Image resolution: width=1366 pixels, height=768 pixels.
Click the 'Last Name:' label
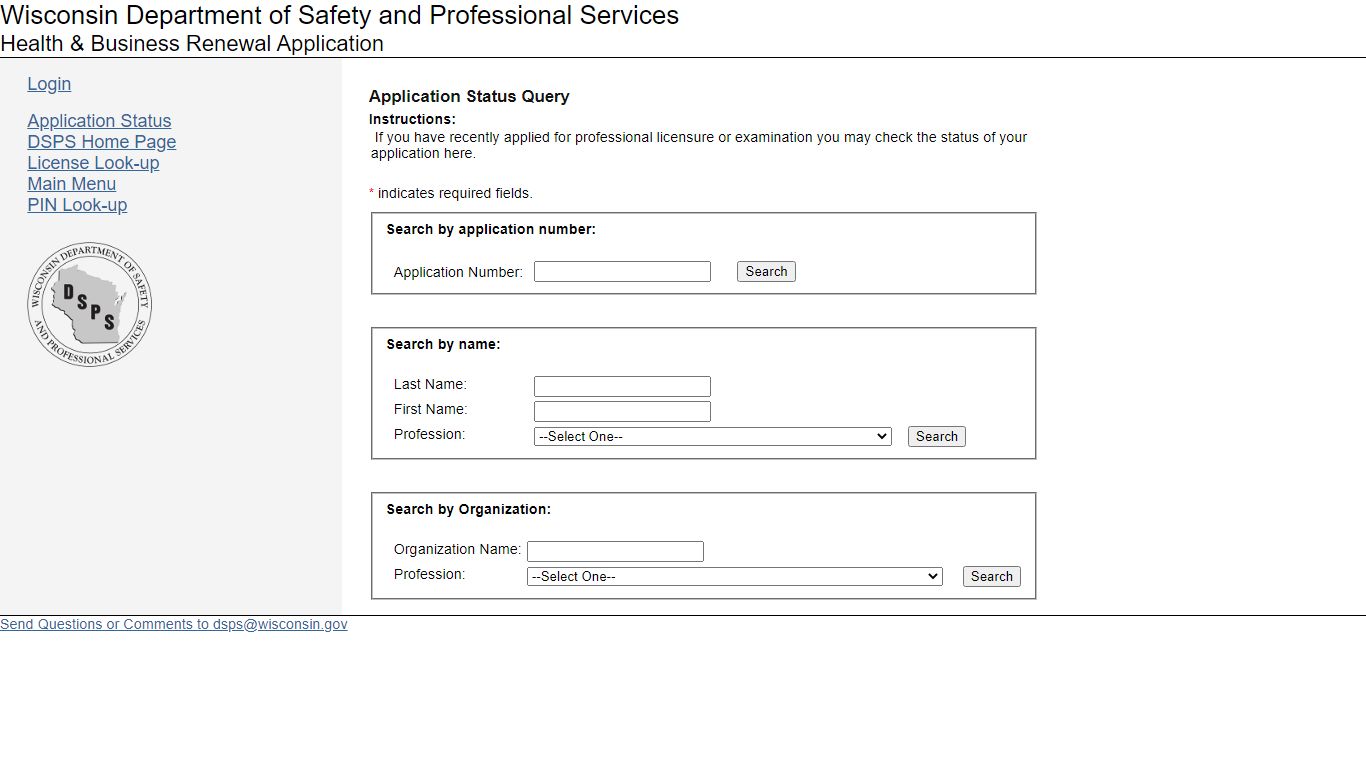(x=430, y=384)
